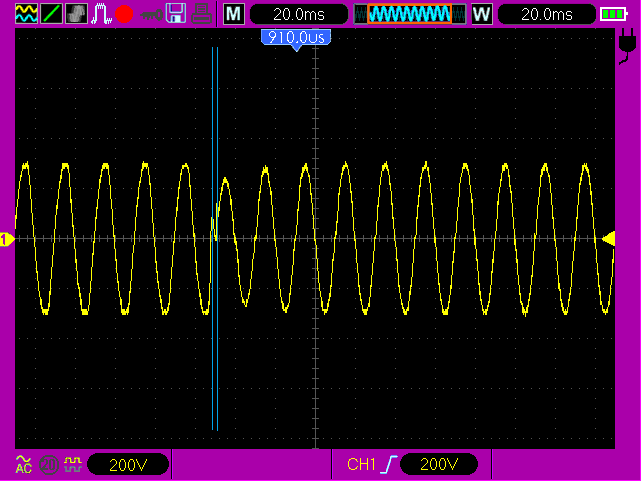Viewport: 641px width, 481px height.
Task: Click the W window timebase indicator
Action: tap(482, 14)
